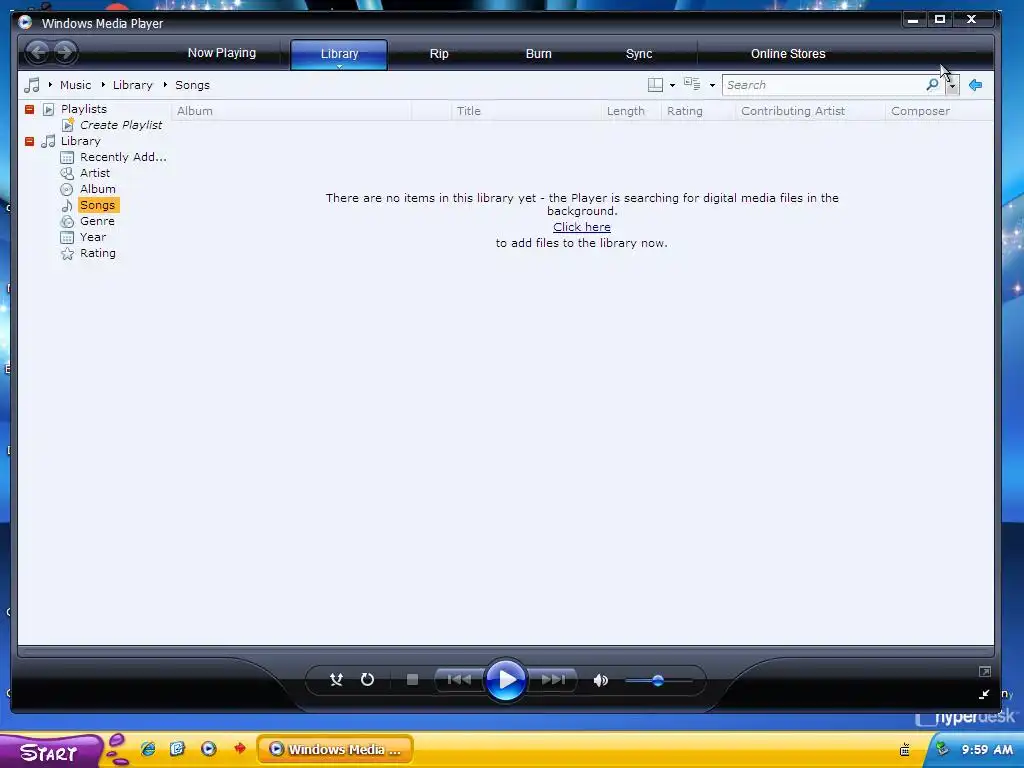Stop playback with the stop button

pos(412,680)
